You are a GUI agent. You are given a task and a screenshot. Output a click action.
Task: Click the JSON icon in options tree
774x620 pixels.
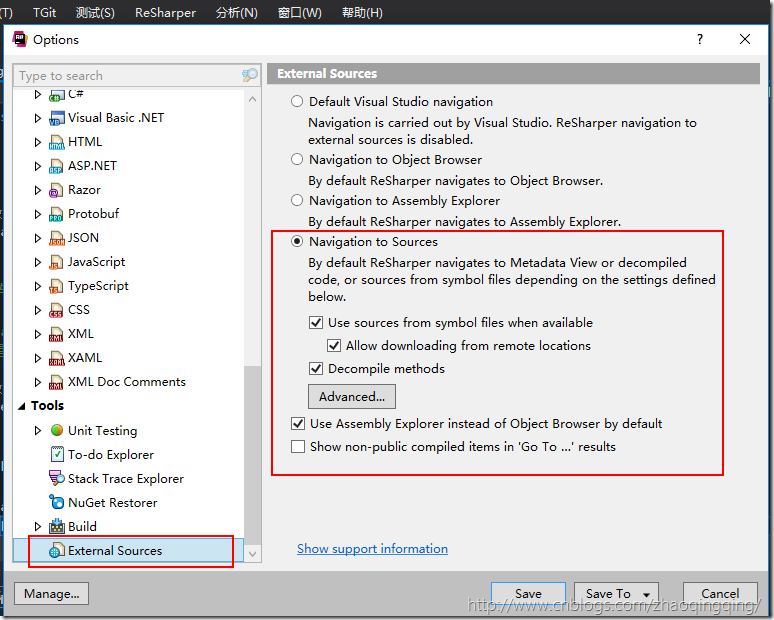click(56, 238)
